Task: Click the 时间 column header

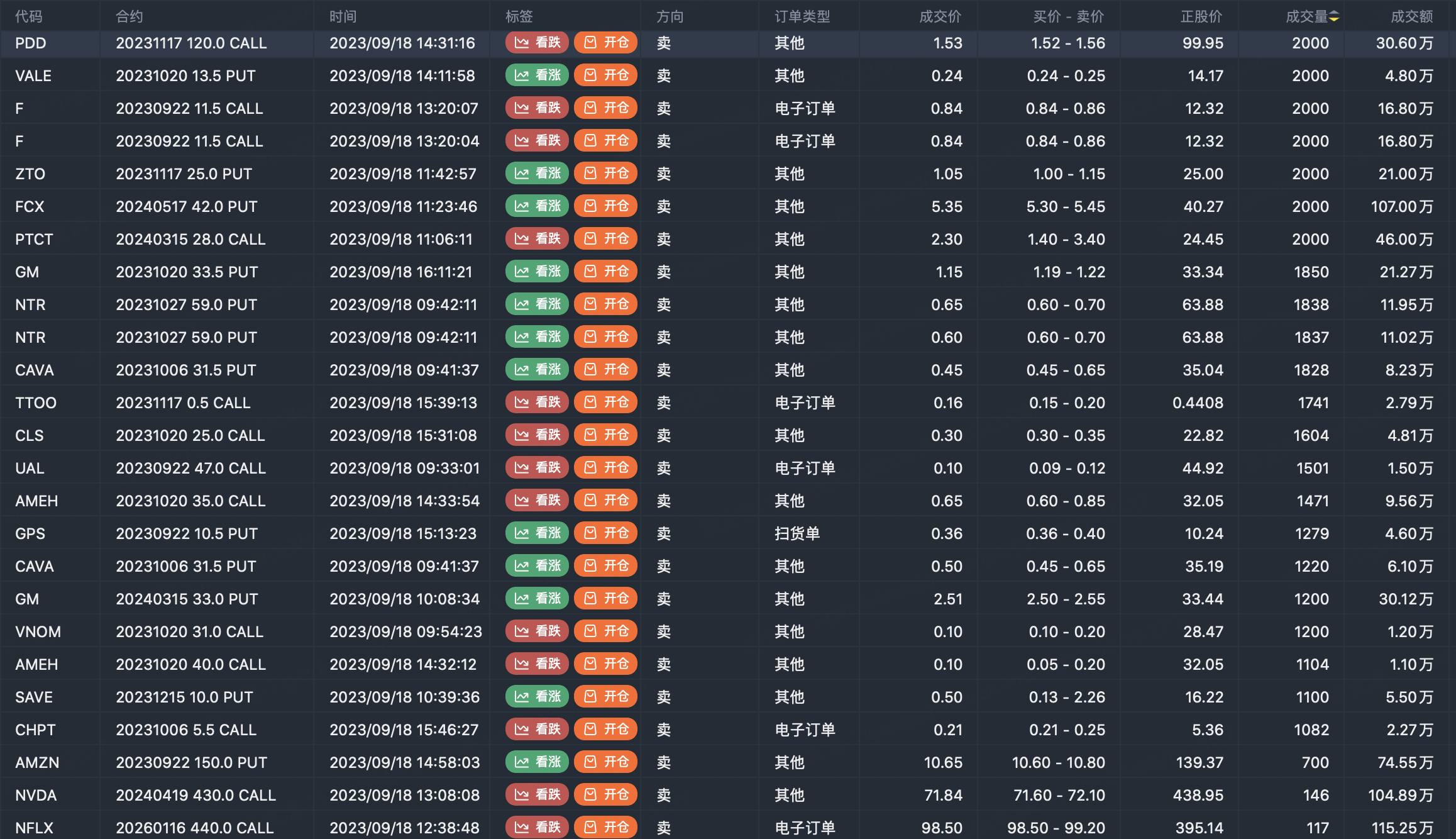Action: click(x=343, y=17)
